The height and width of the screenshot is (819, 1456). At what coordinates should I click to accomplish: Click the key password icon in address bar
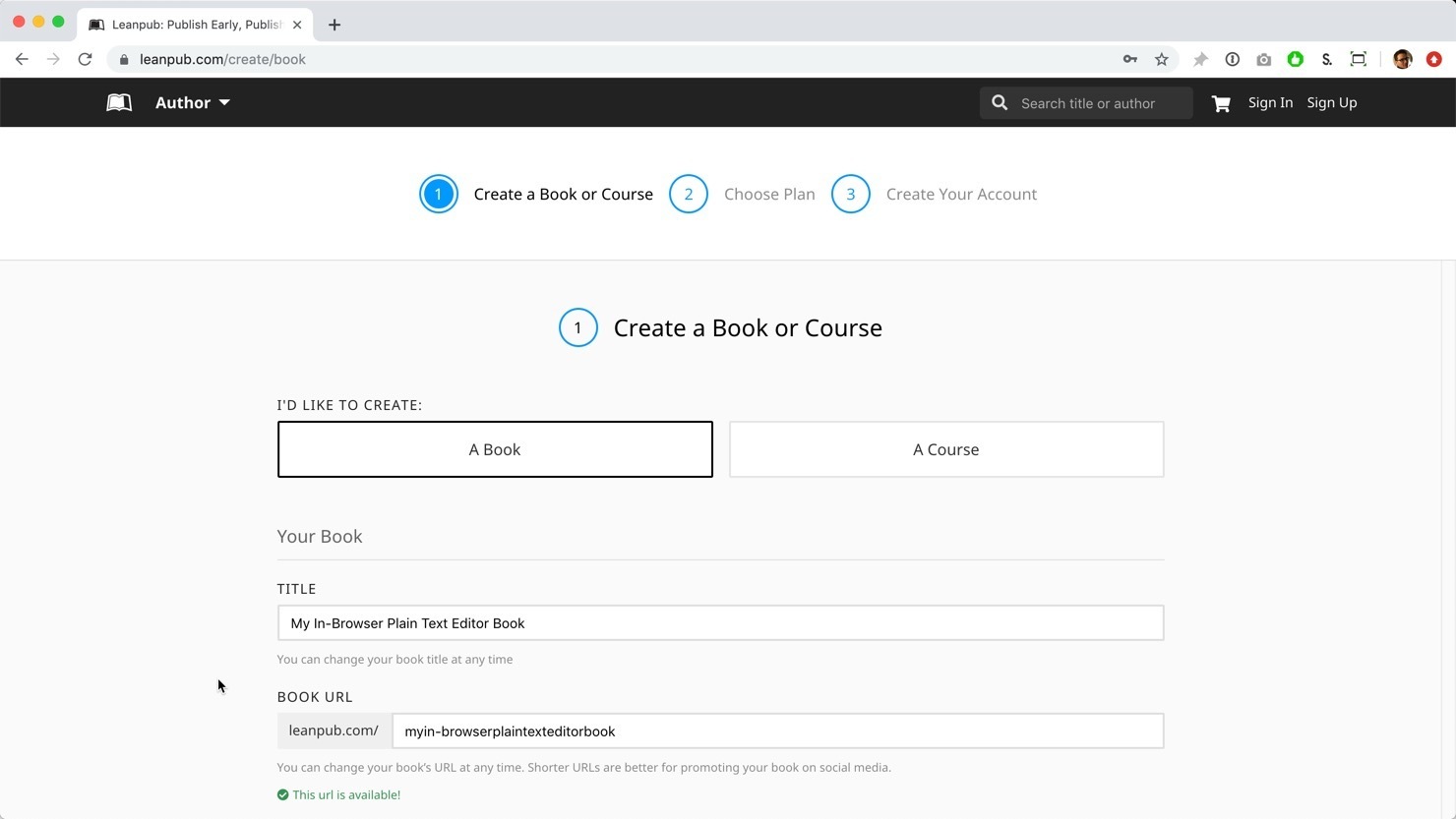point(1130,59)
